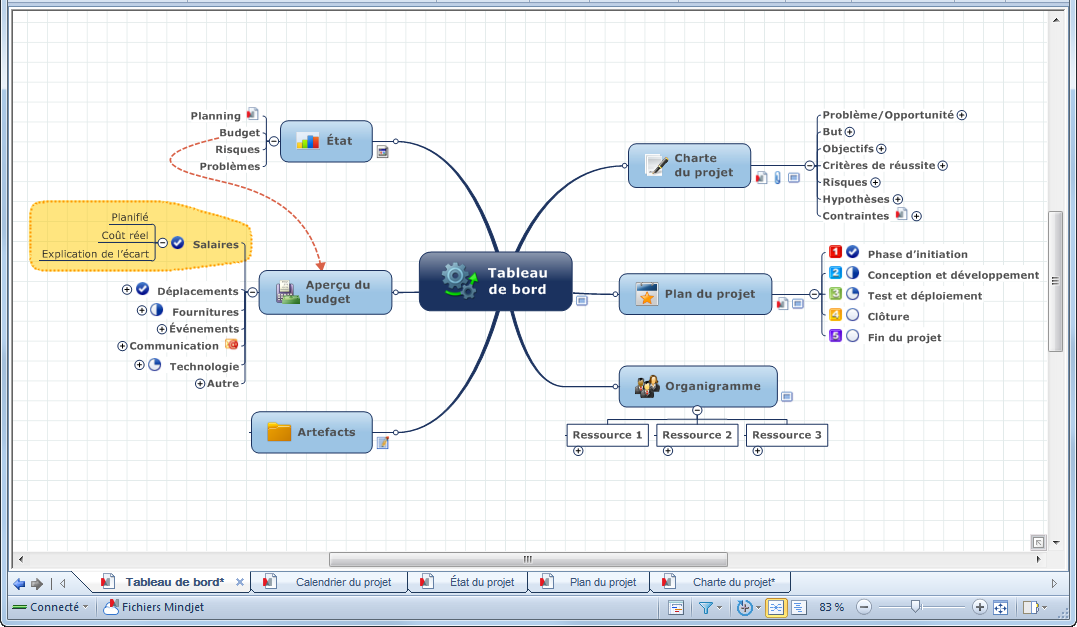Click the Planning topic map link icon
This screenshot has height=627, width=1077.
(x=252, y=115)
